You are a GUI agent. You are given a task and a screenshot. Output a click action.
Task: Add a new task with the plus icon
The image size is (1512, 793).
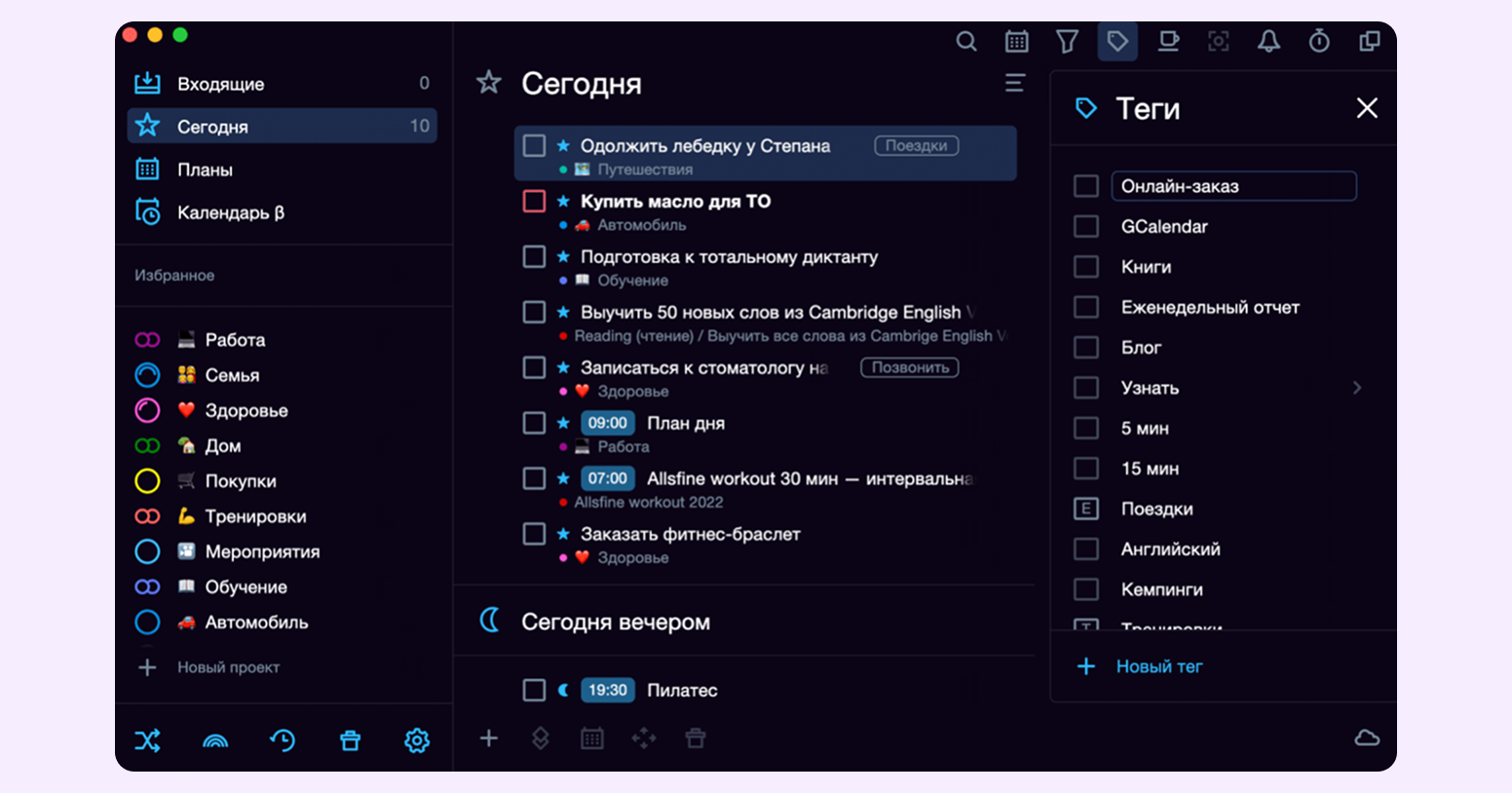489,738
